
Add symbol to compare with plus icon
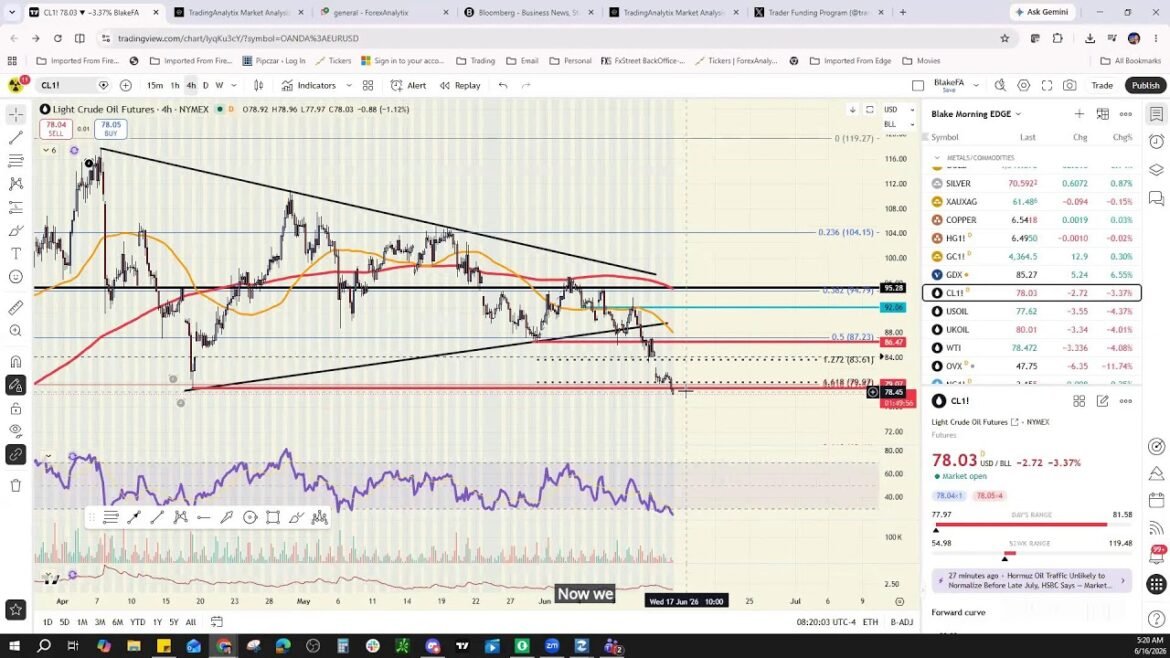pos(125,85)
